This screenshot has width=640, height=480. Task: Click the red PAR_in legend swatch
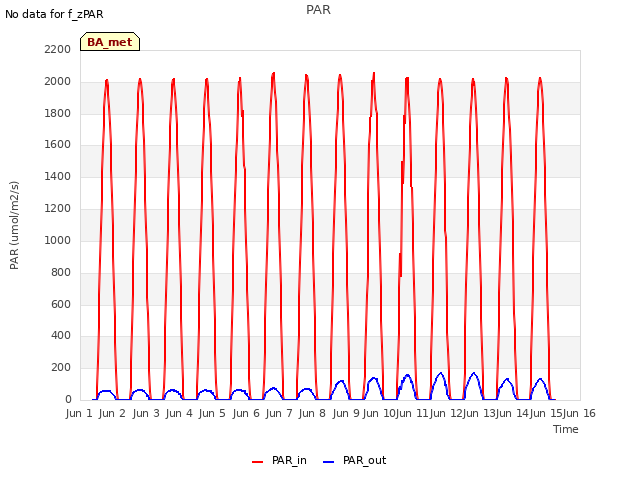point(258,462)
